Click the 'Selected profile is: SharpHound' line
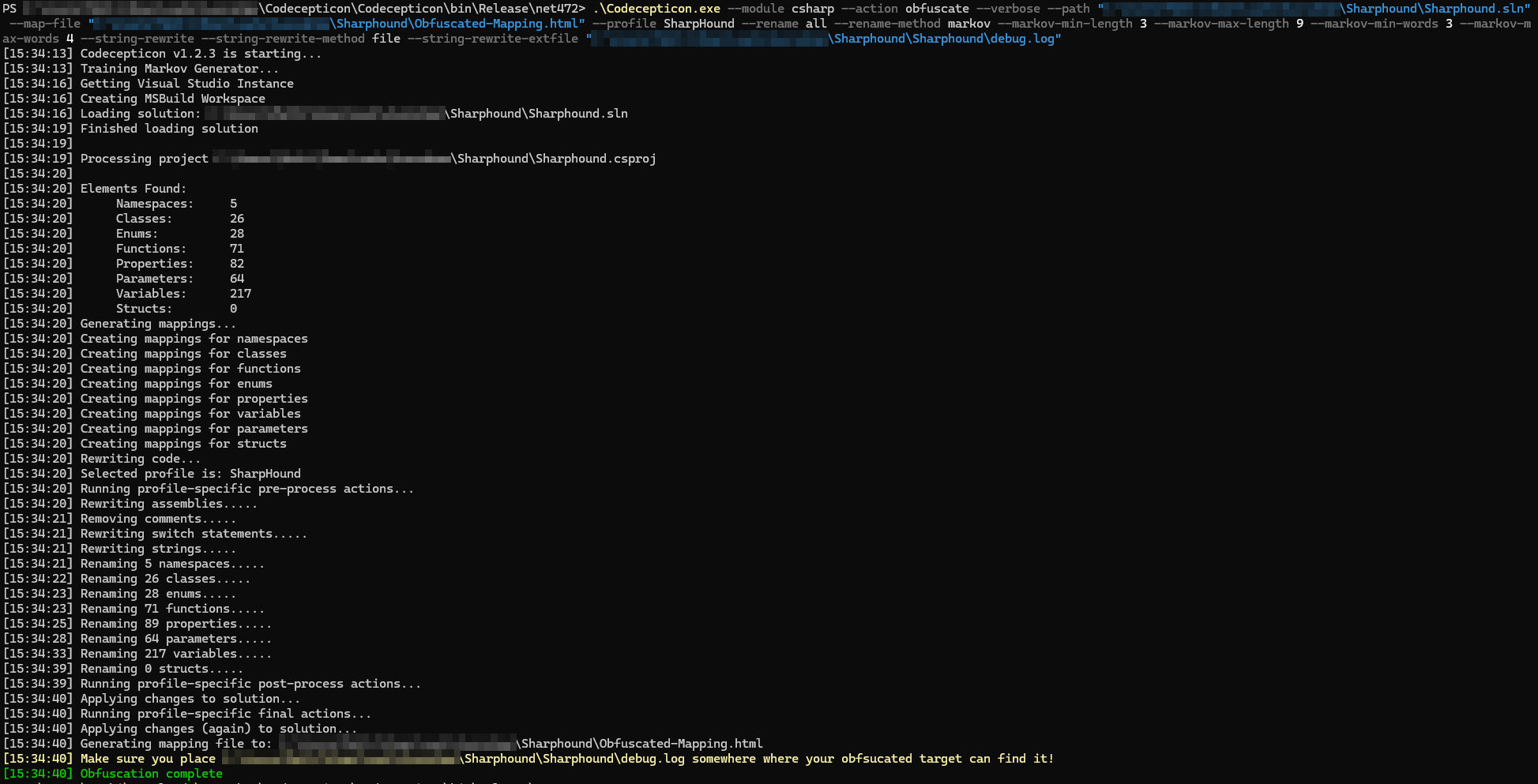 190,474
